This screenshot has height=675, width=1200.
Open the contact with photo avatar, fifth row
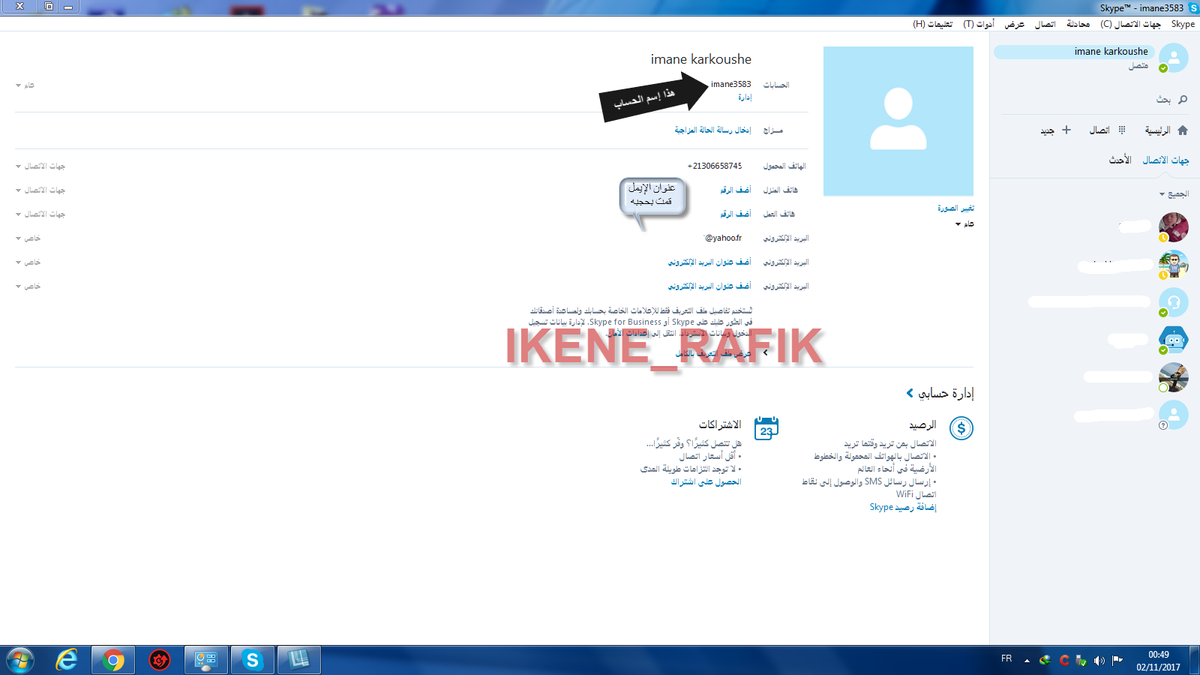pos(1173,377)
